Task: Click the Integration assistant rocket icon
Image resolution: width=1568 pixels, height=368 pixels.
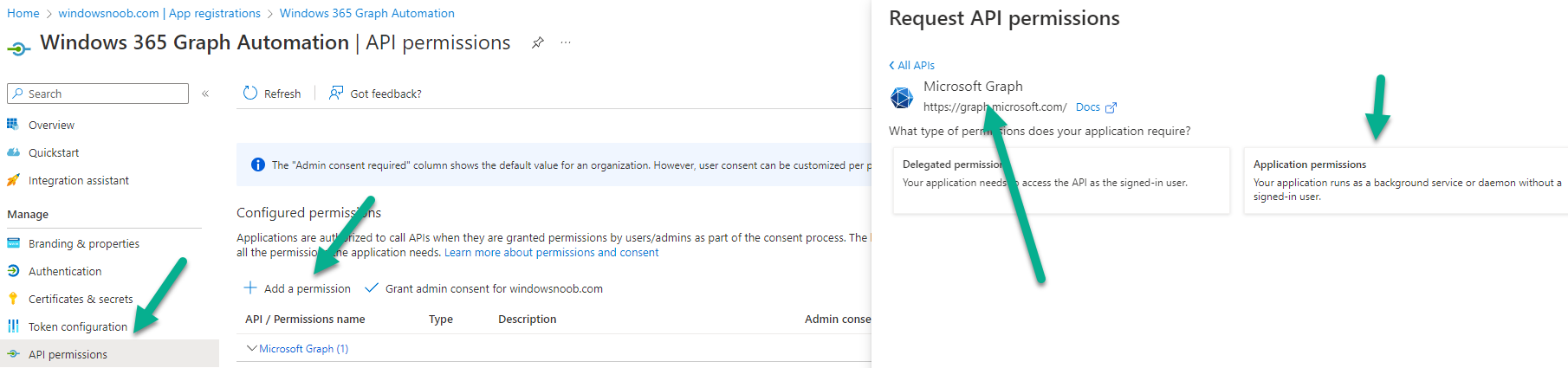Action: click(13, 180)
